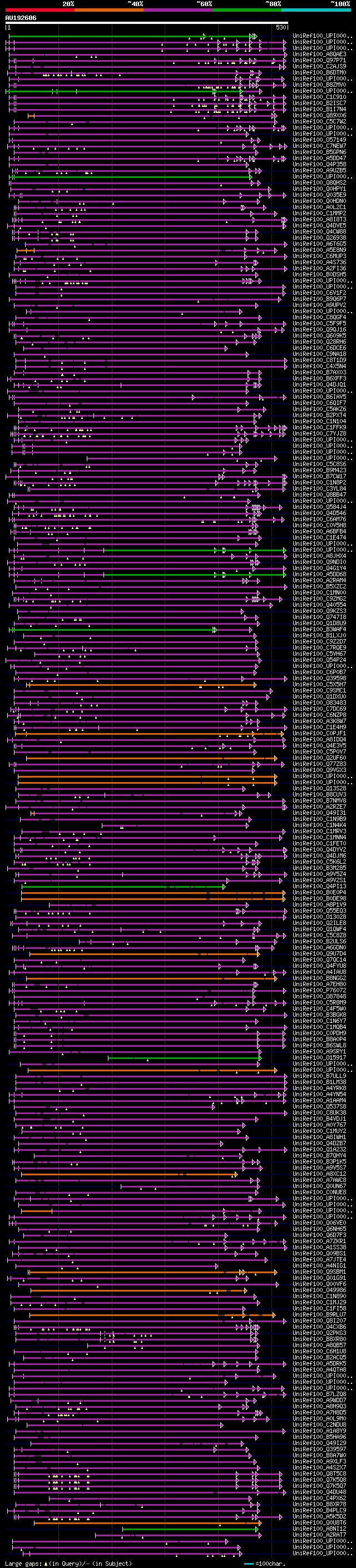
Task: Open hit UniRef100_Q97P71
Action: (x=319, y=60)
